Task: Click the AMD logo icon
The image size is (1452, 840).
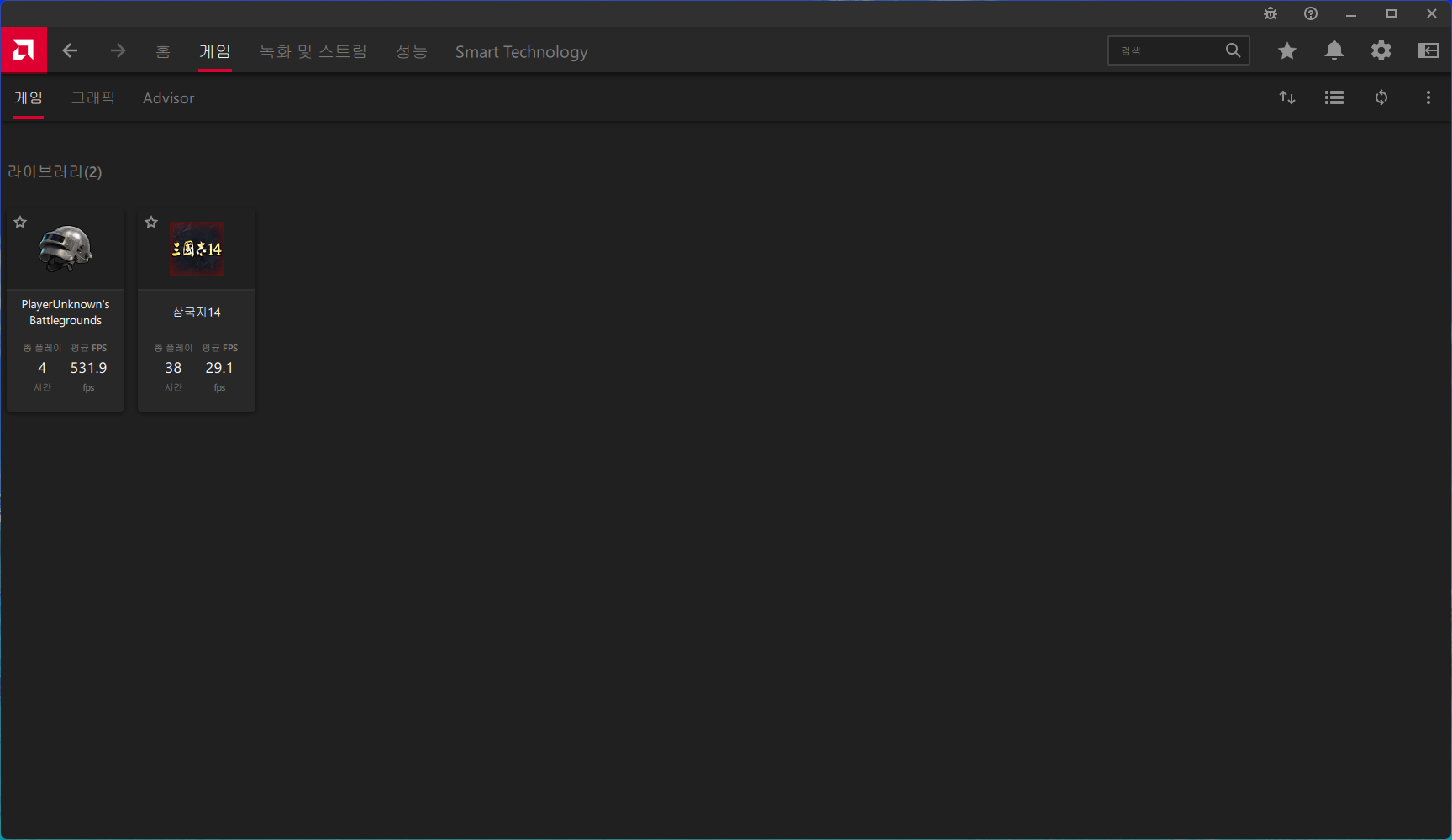Action: coord(24,50)
